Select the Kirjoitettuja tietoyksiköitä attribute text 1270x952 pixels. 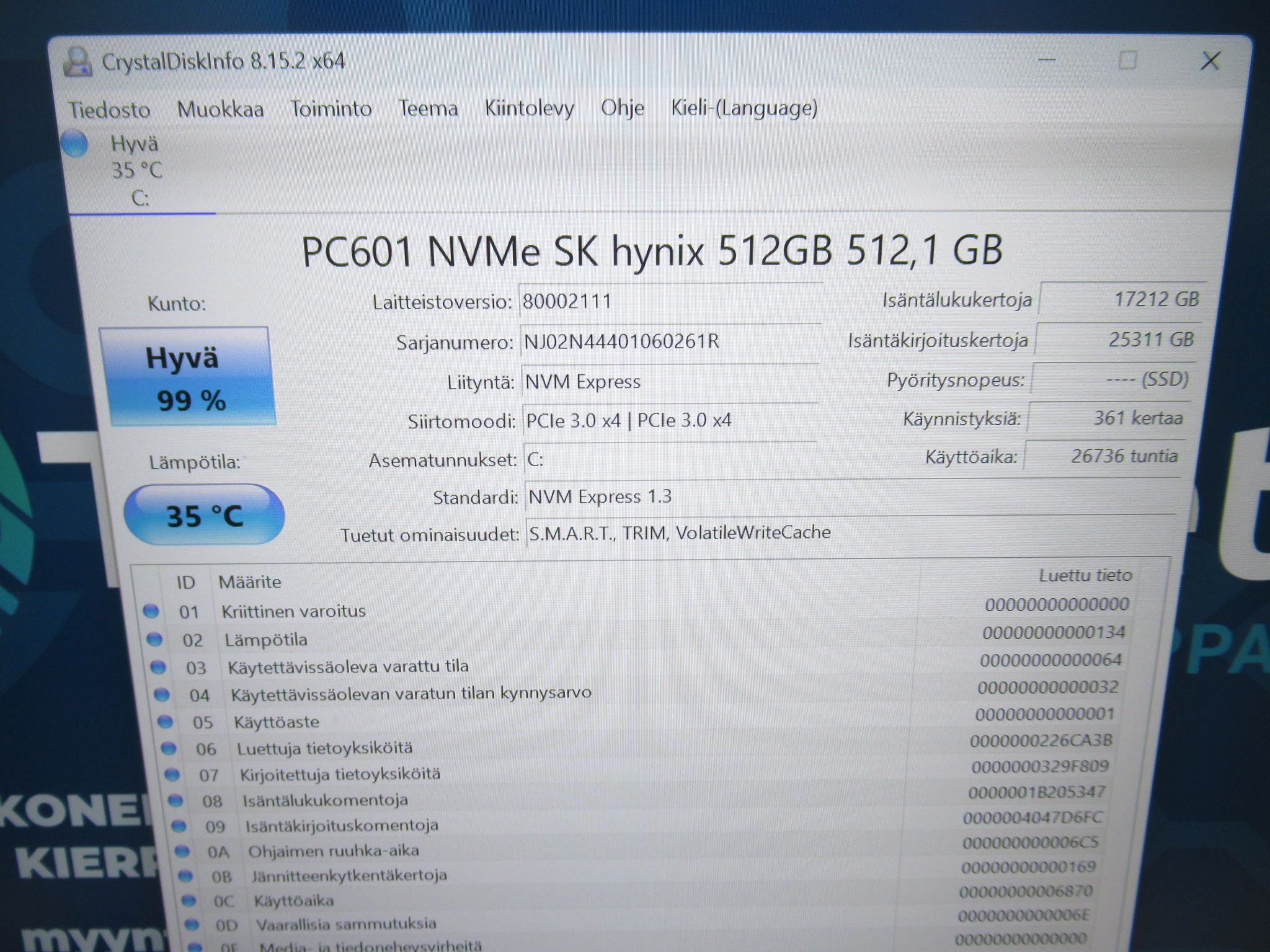340,774
